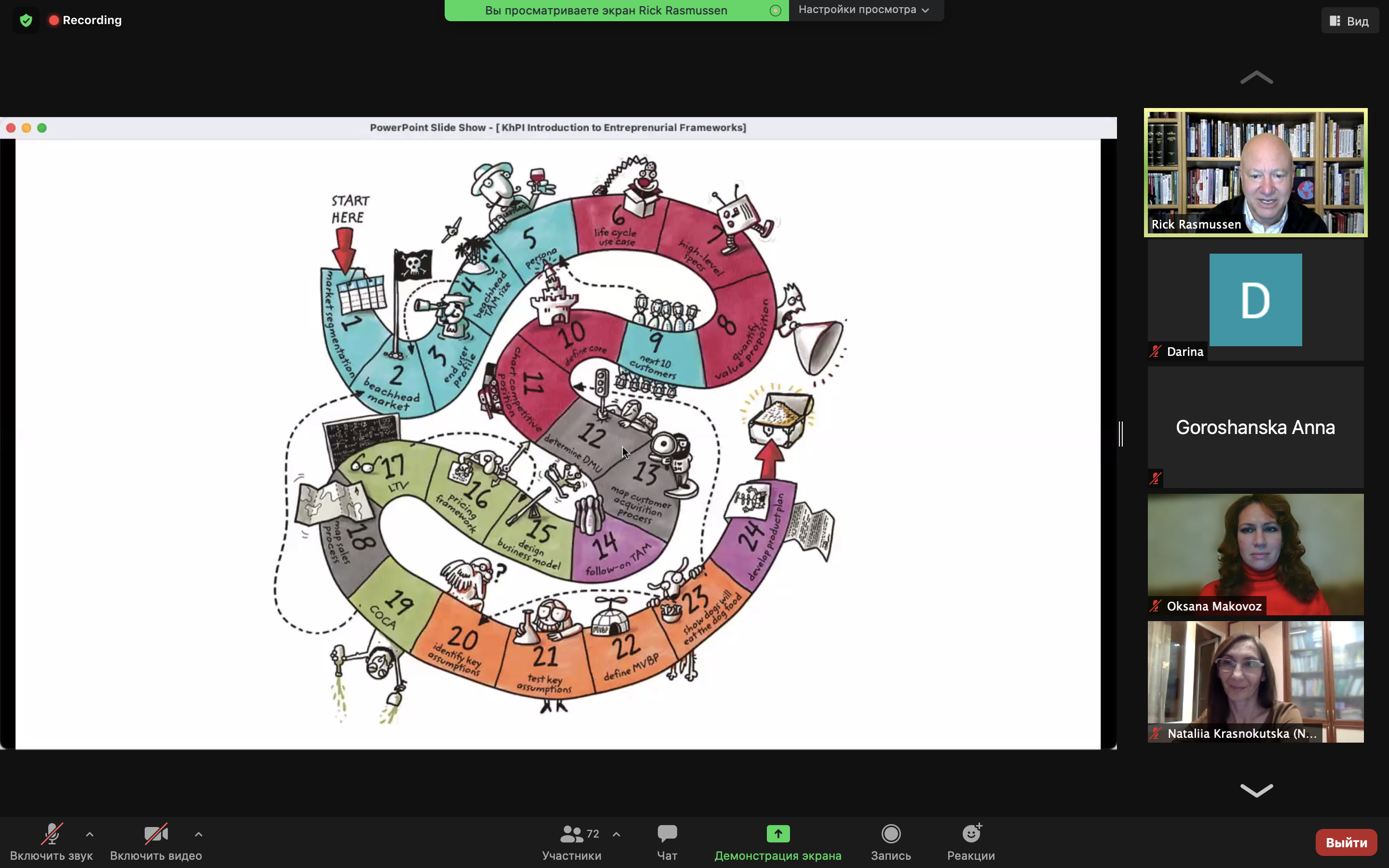Open the Chat panel icon
Screen dimensions: 1389x868
(x=667, y=834)
